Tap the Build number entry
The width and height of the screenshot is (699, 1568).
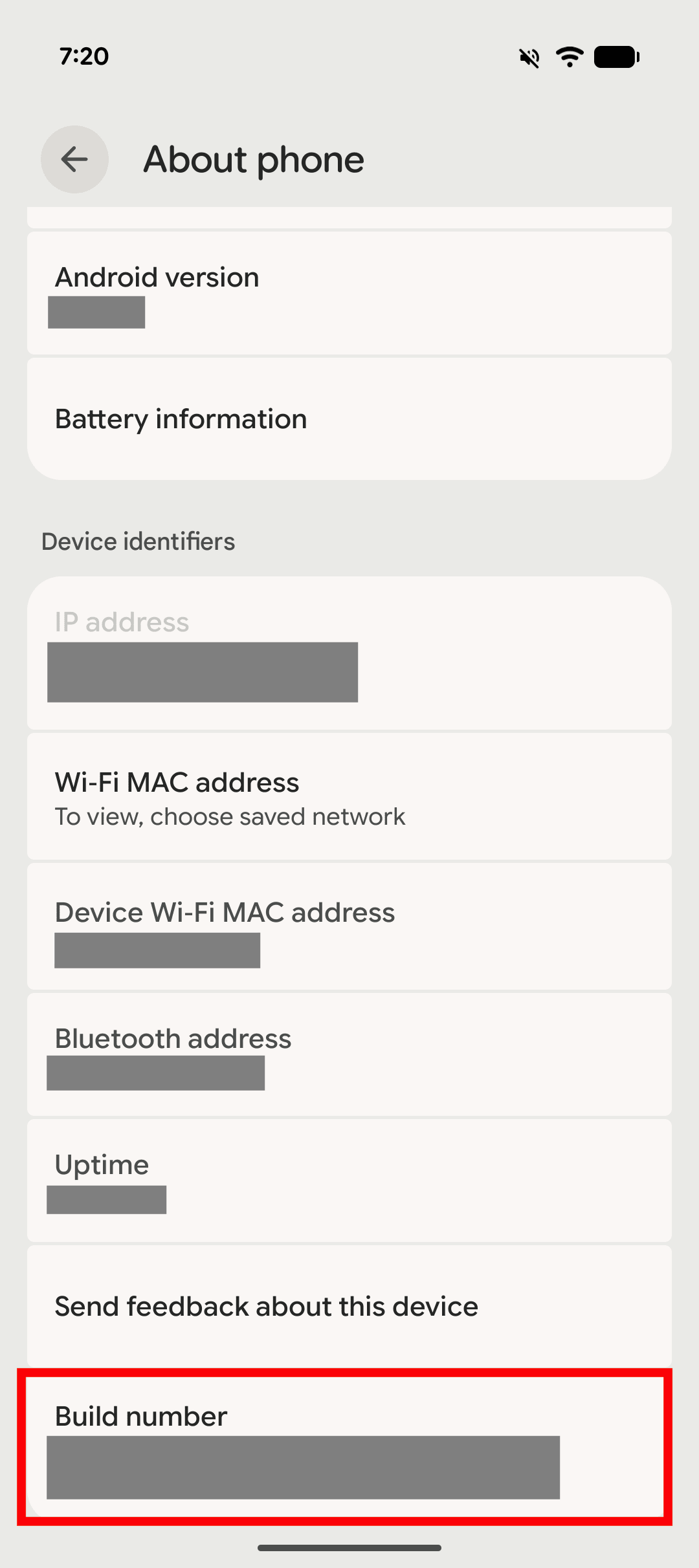[349, 1446]
